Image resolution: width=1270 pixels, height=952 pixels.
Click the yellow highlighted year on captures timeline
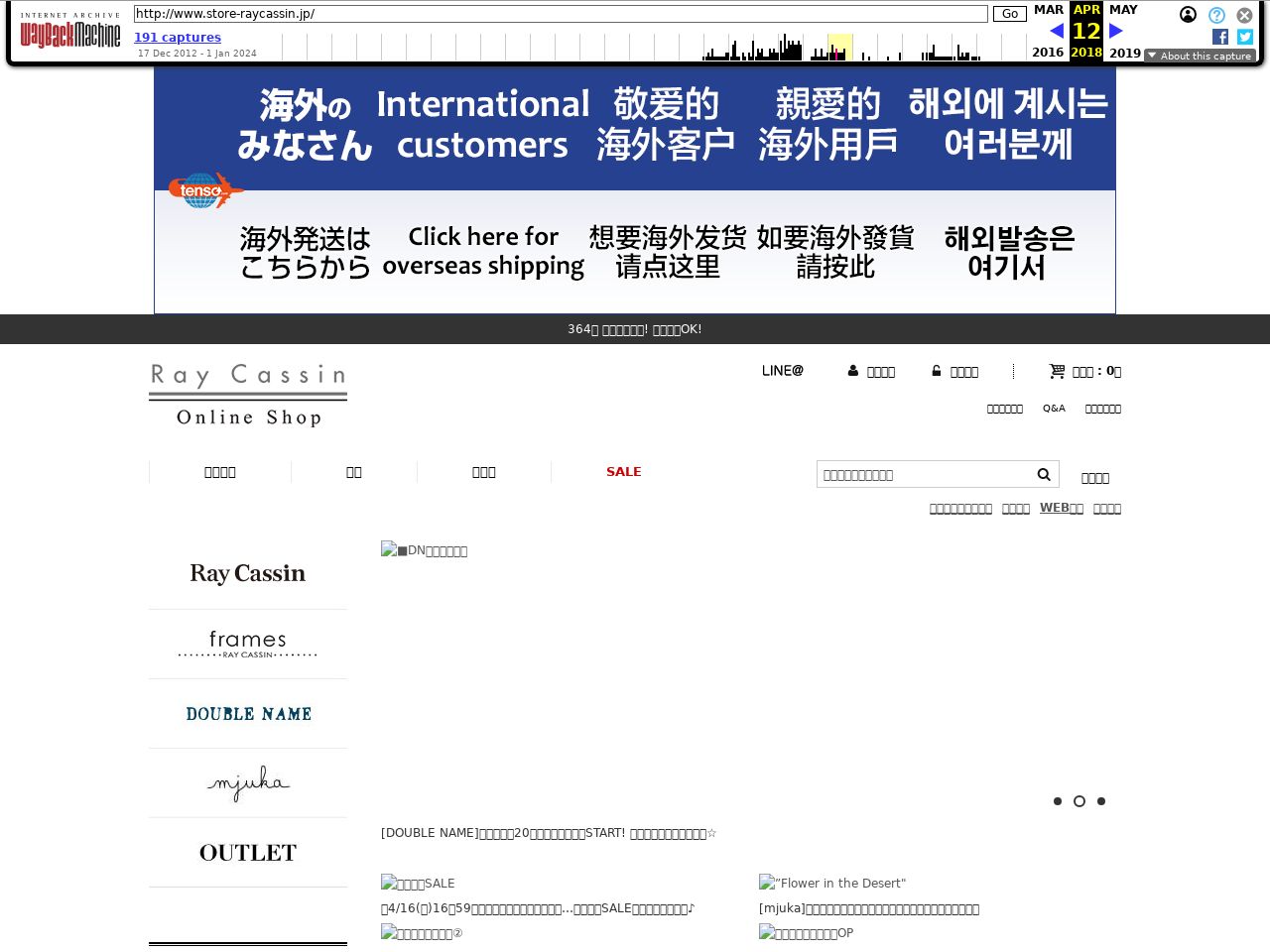pos(839,47)
